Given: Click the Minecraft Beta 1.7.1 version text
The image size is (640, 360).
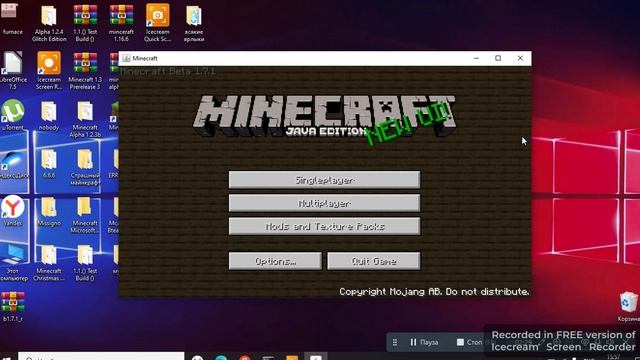Looking at the screenshot, I should tap(168, 71).
